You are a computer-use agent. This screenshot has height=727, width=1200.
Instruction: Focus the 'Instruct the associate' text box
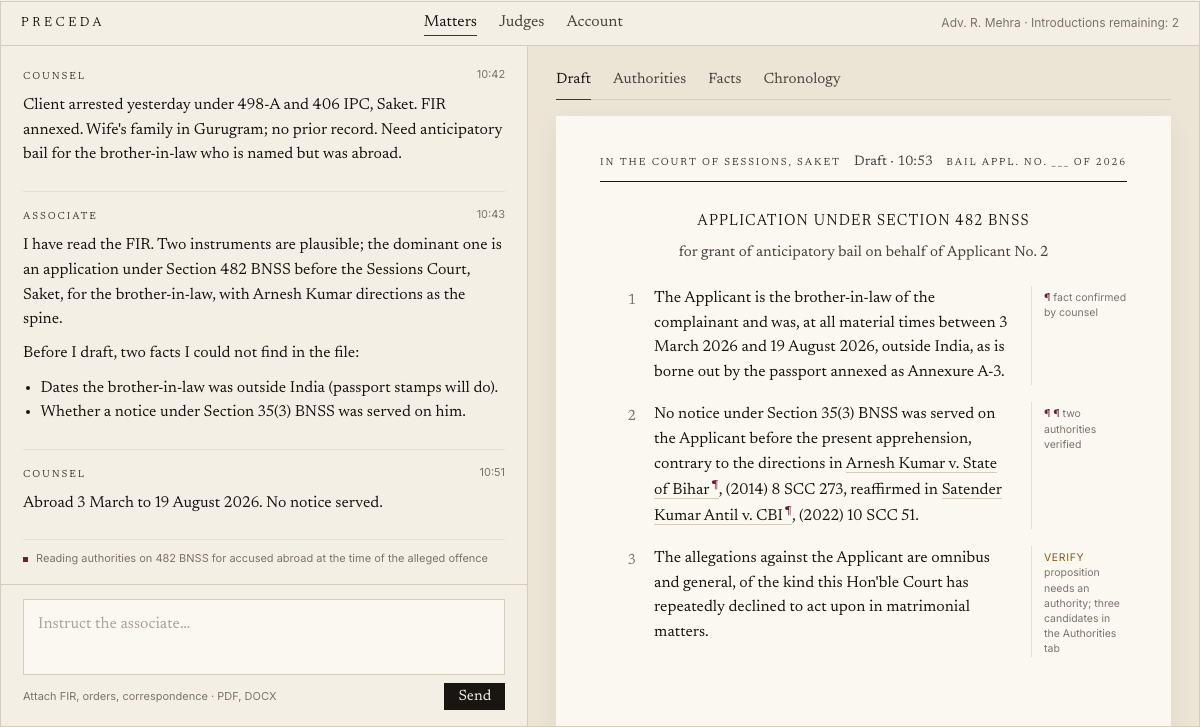coord(264,637)
